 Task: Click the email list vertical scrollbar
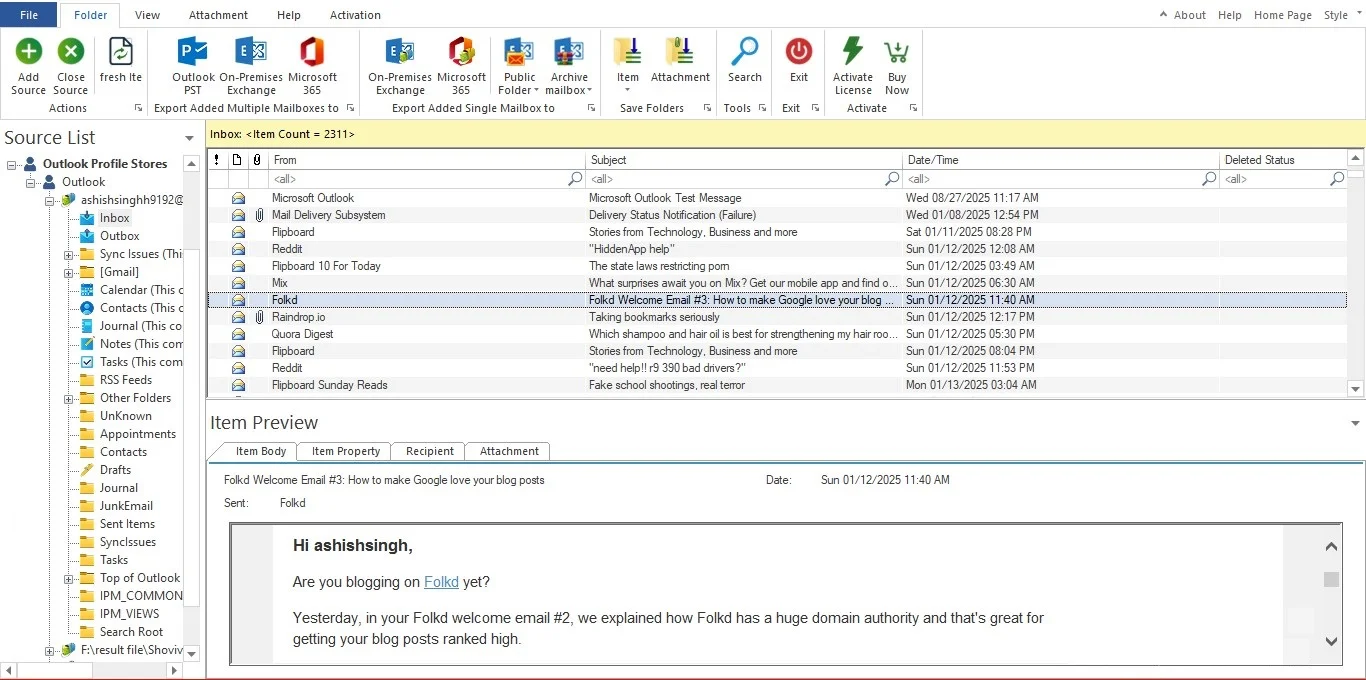(x=1356, y=272)
